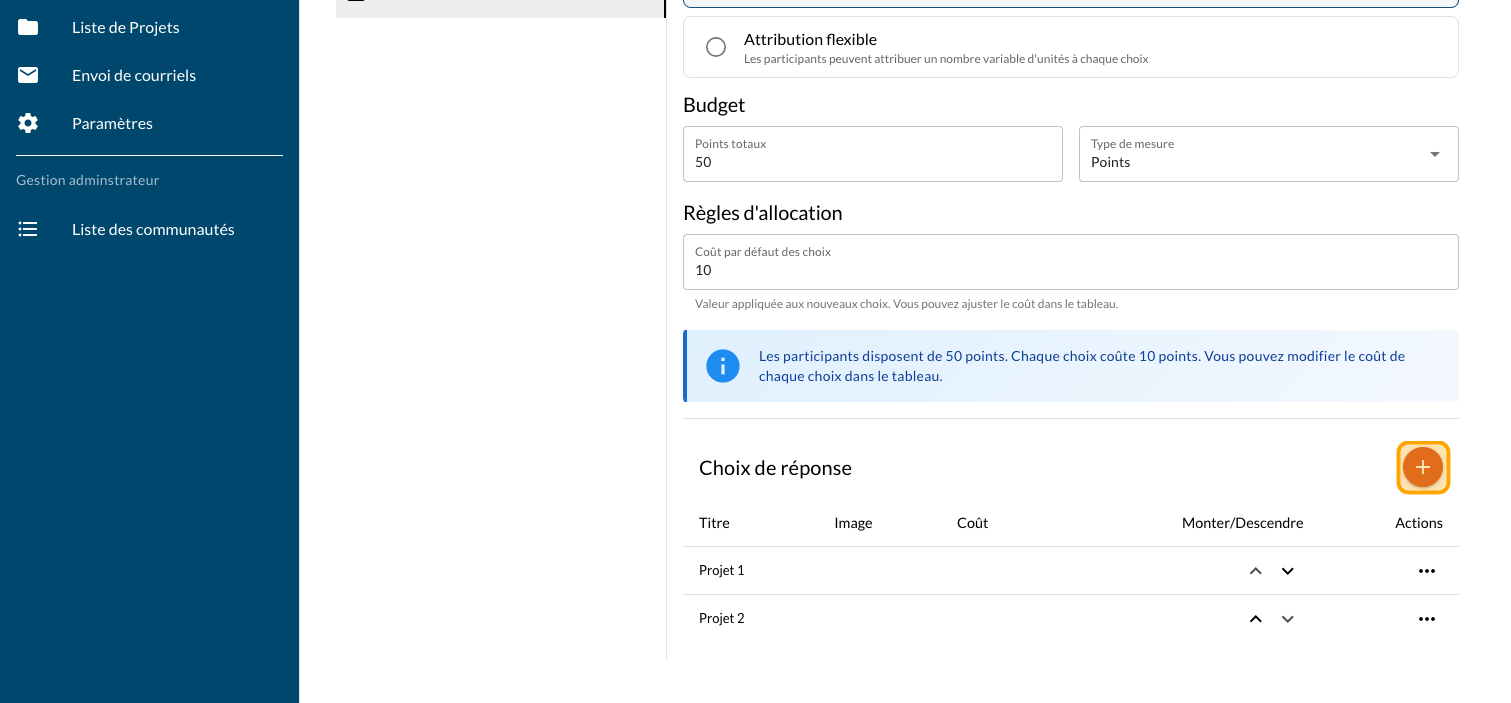The image size is (1511, 703).
Task: Click the Coût par défaut des choix field
Action: coord(1070,269)
